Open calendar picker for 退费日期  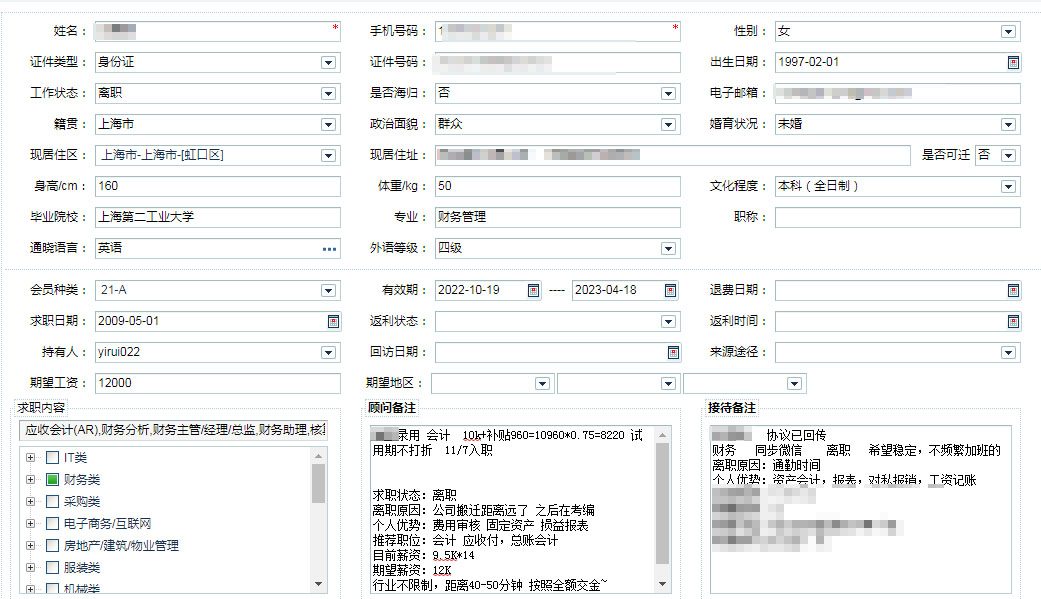tap(1013, 290)
